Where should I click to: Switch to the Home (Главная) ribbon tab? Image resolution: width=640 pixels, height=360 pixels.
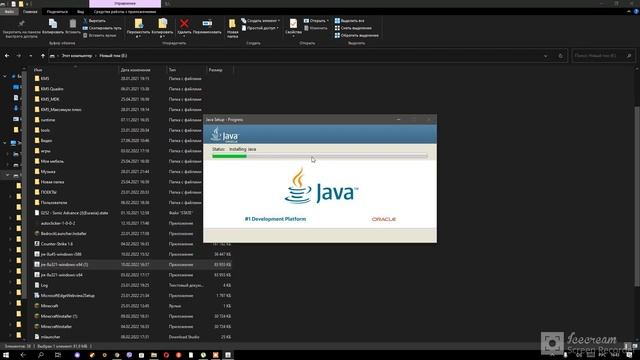click(x=30, y=11)
